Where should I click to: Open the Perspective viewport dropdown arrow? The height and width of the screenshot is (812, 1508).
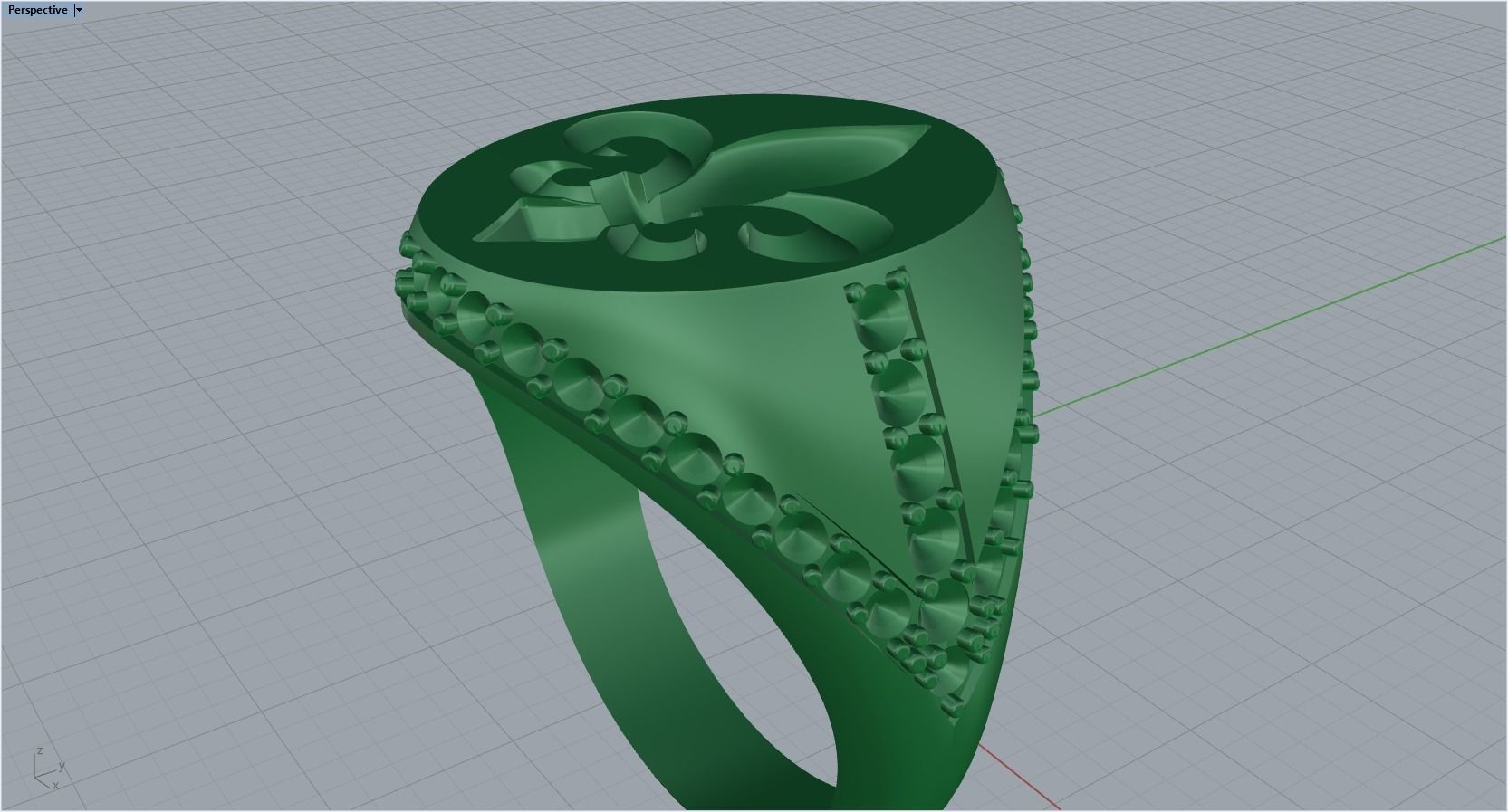click(79, 10)
